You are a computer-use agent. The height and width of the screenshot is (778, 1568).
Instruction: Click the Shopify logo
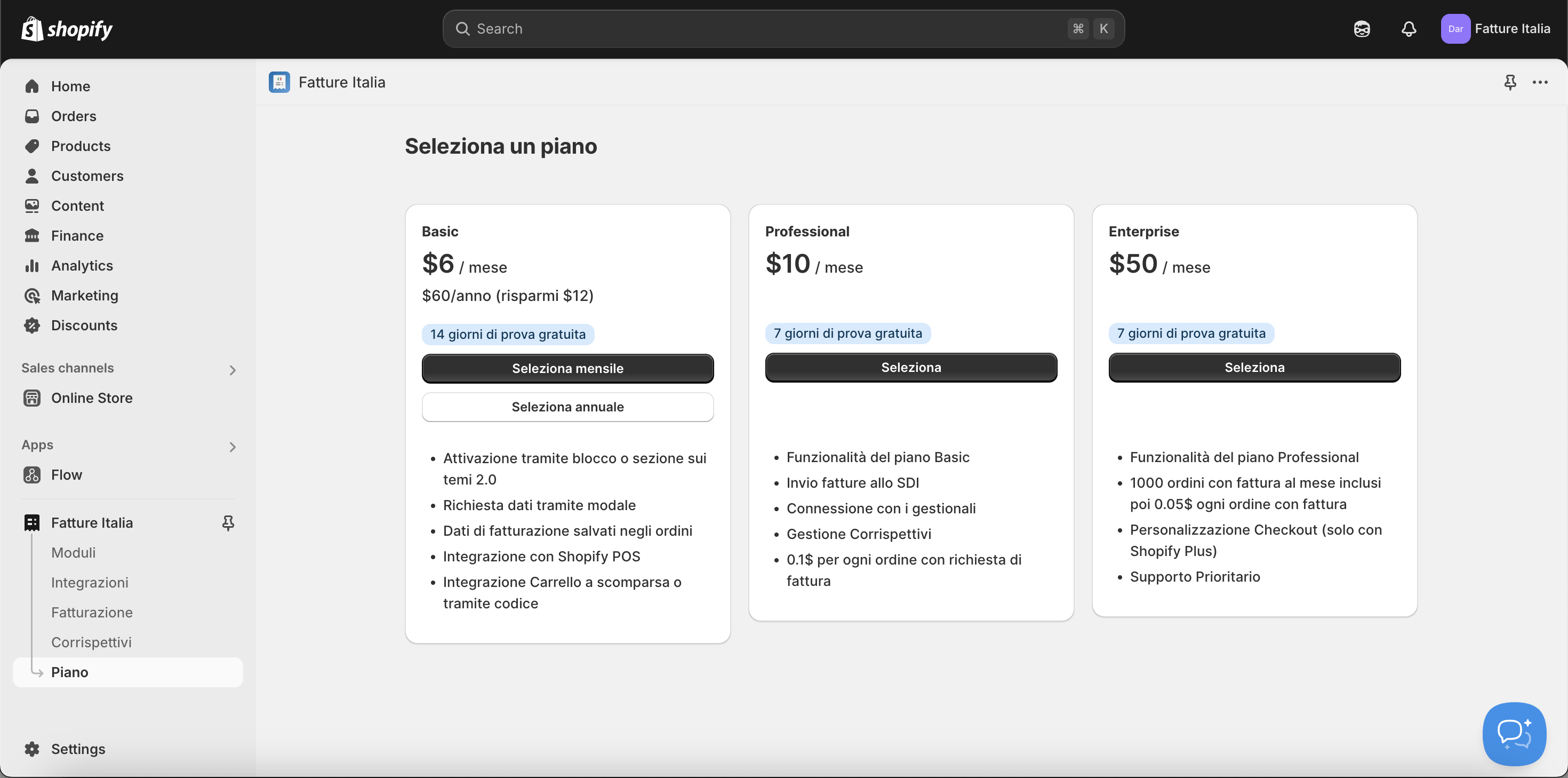point(67,29)
